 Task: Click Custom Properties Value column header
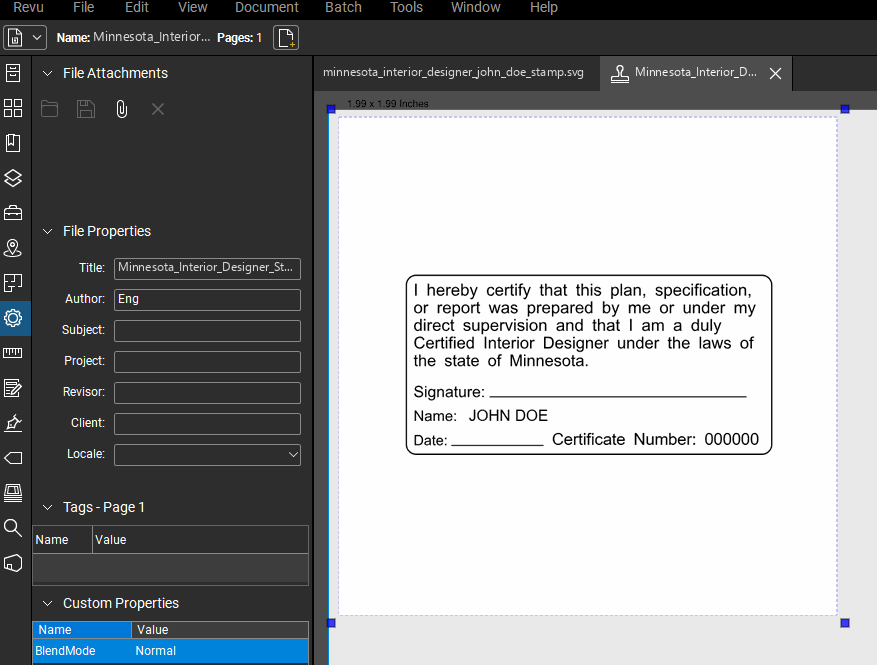[220, 630]
